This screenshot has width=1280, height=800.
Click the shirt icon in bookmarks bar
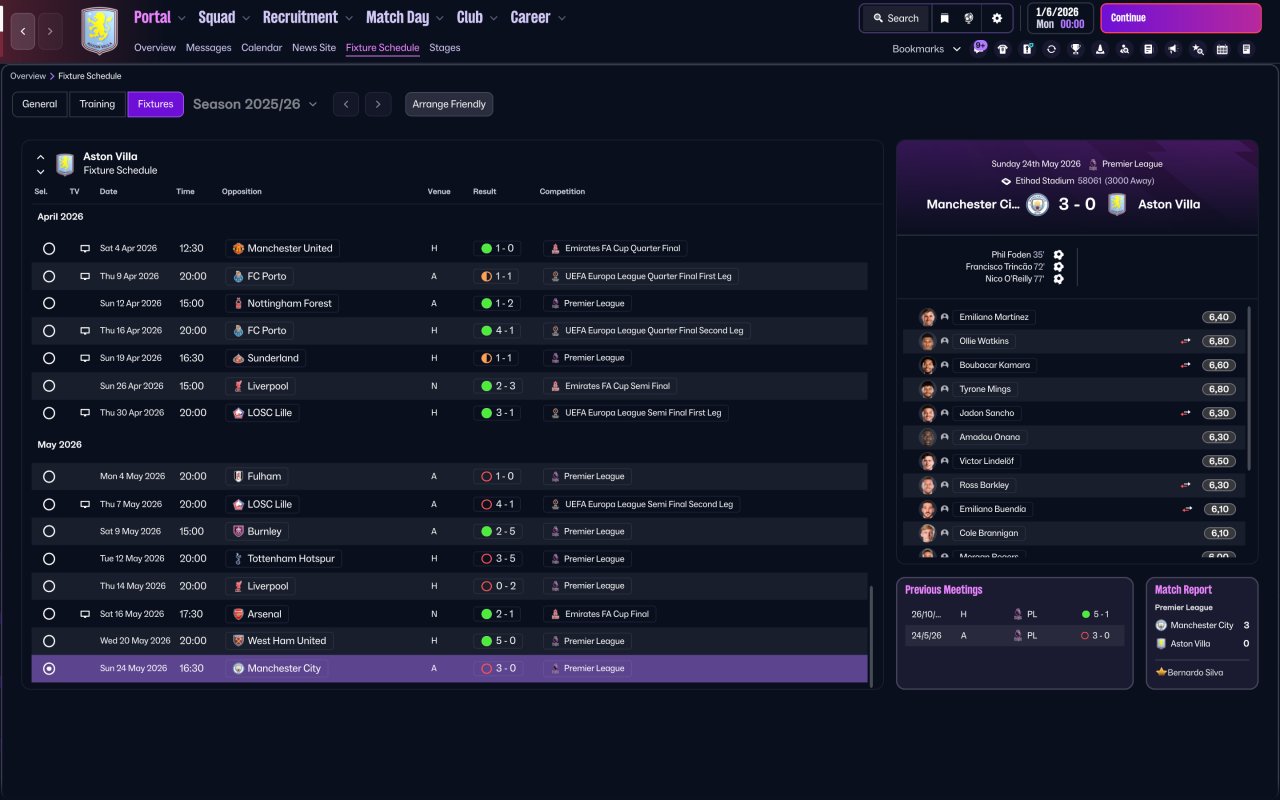1003,49
